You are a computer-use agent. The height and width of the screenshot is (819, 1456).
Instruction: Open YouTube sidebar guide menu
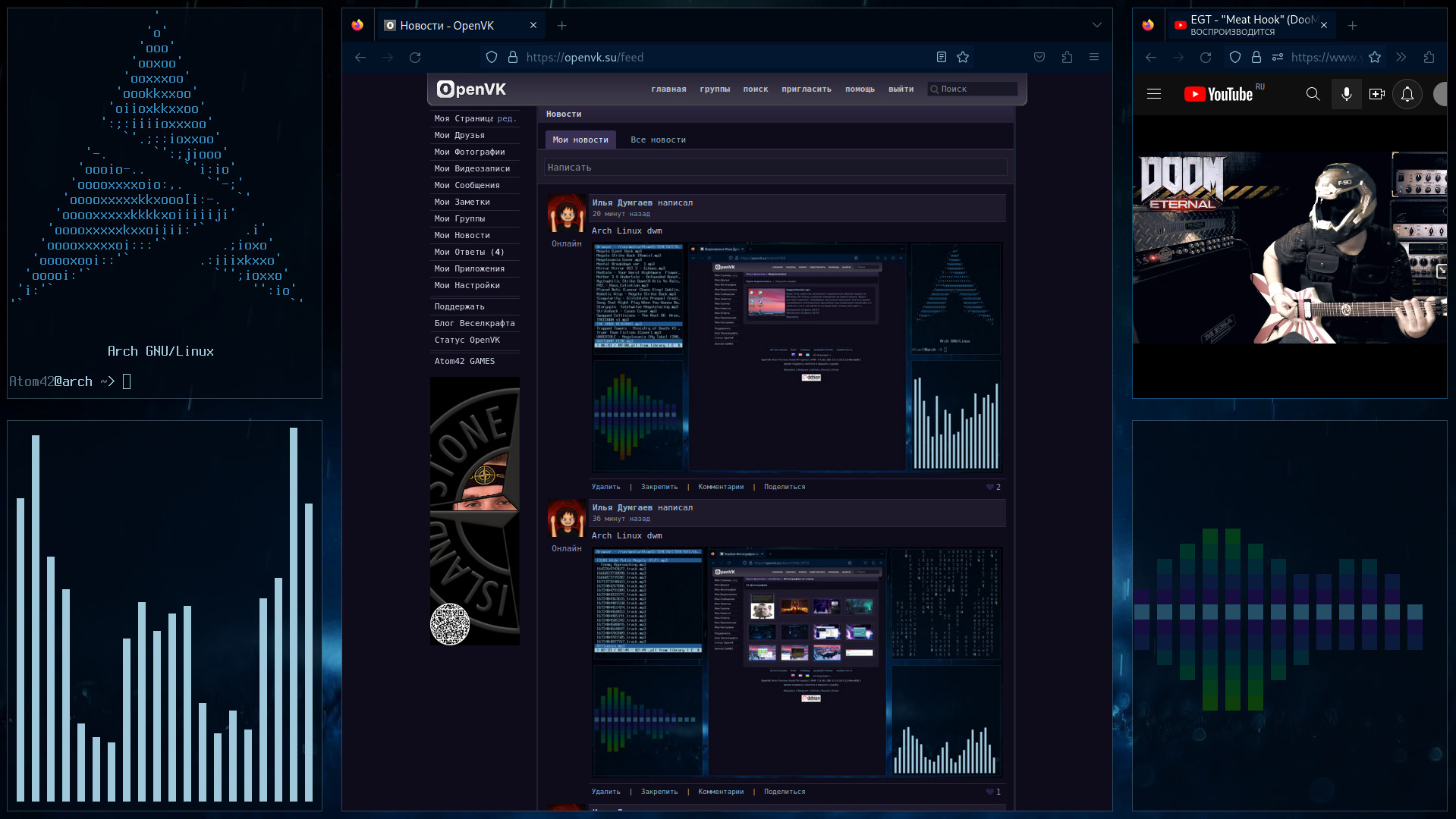point(1154,94)
